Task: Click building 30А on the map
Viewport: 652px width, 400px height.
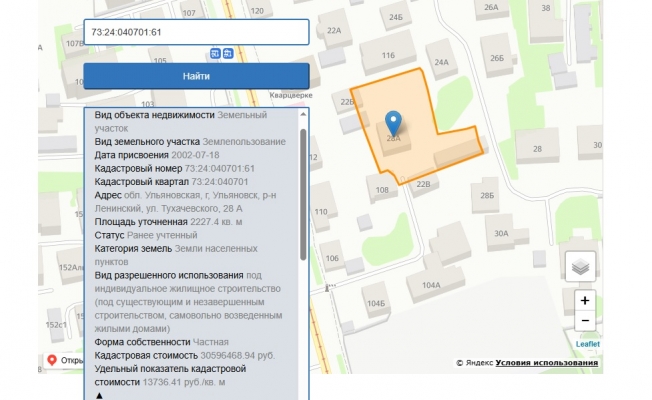Action: [x=501, y=235]
